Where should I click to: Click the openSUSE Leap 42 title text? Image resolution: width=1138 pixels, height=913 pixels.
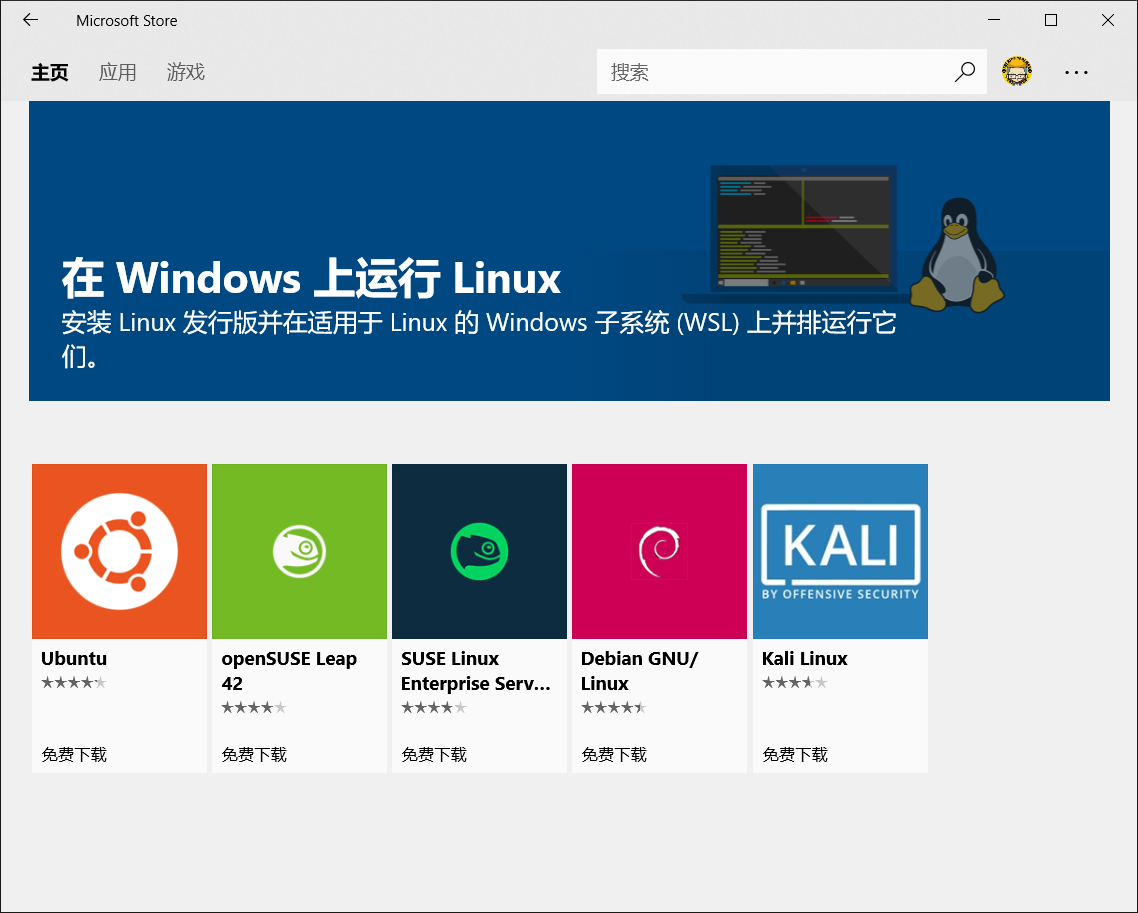coord(289,670)
